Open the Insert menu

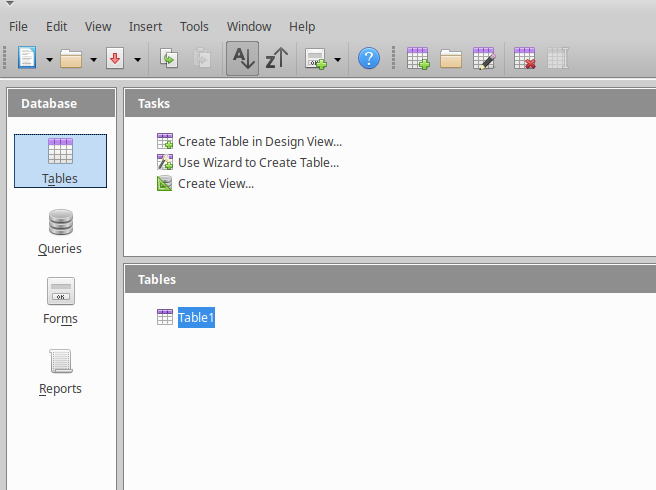pos(145,26)
